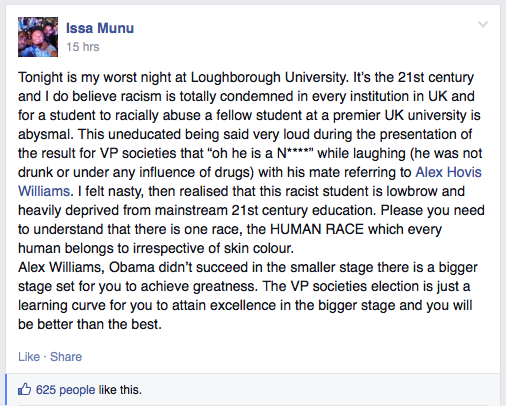Image resolution: width=506 pixels, height=406 pixels.
Task: Open the post via 15 hrs timestamp
Action: 83,47
